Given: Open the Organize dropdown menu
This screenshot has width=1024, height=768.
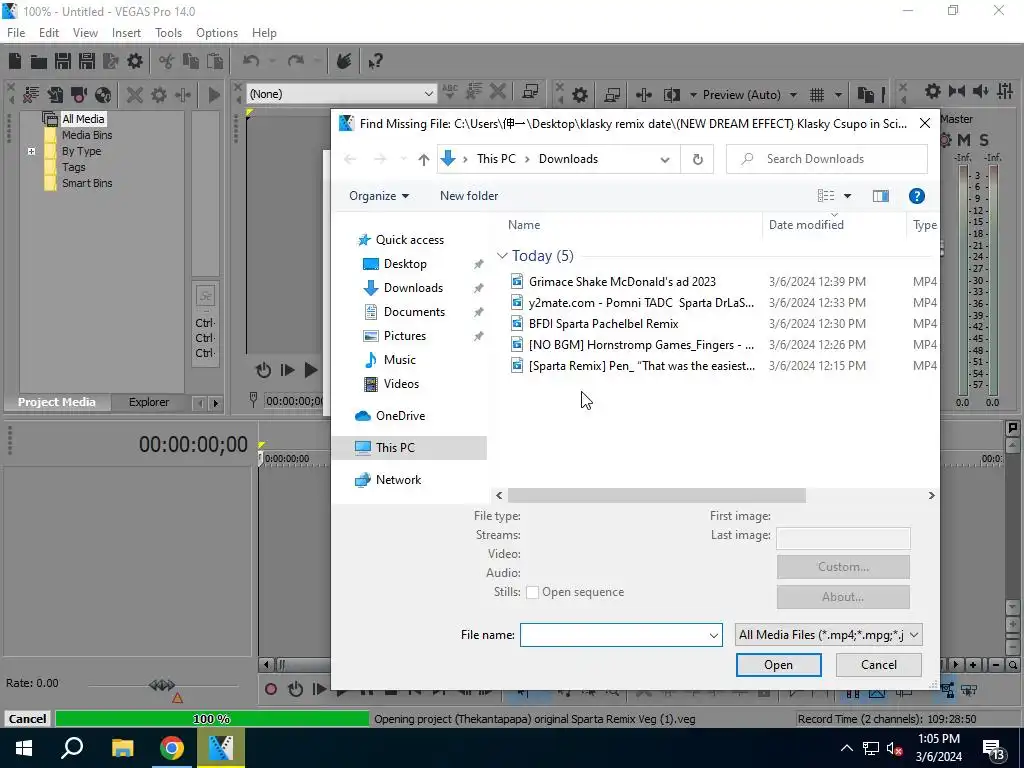Looking at the screenshot, I should pyautogui.click(x=379, y=196).
